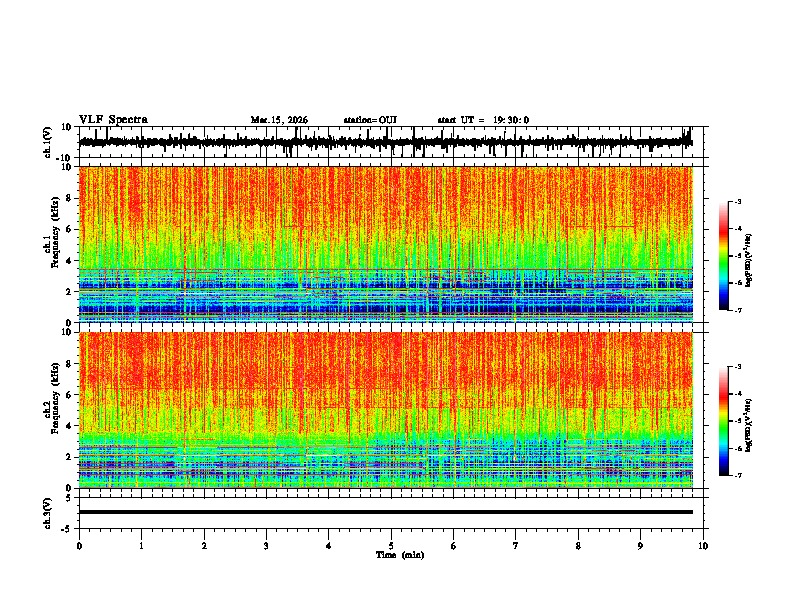Screen dimensions: 792x612
Task: Click the "start UT = 19:30:0" header text
Action: coord(483,120)
